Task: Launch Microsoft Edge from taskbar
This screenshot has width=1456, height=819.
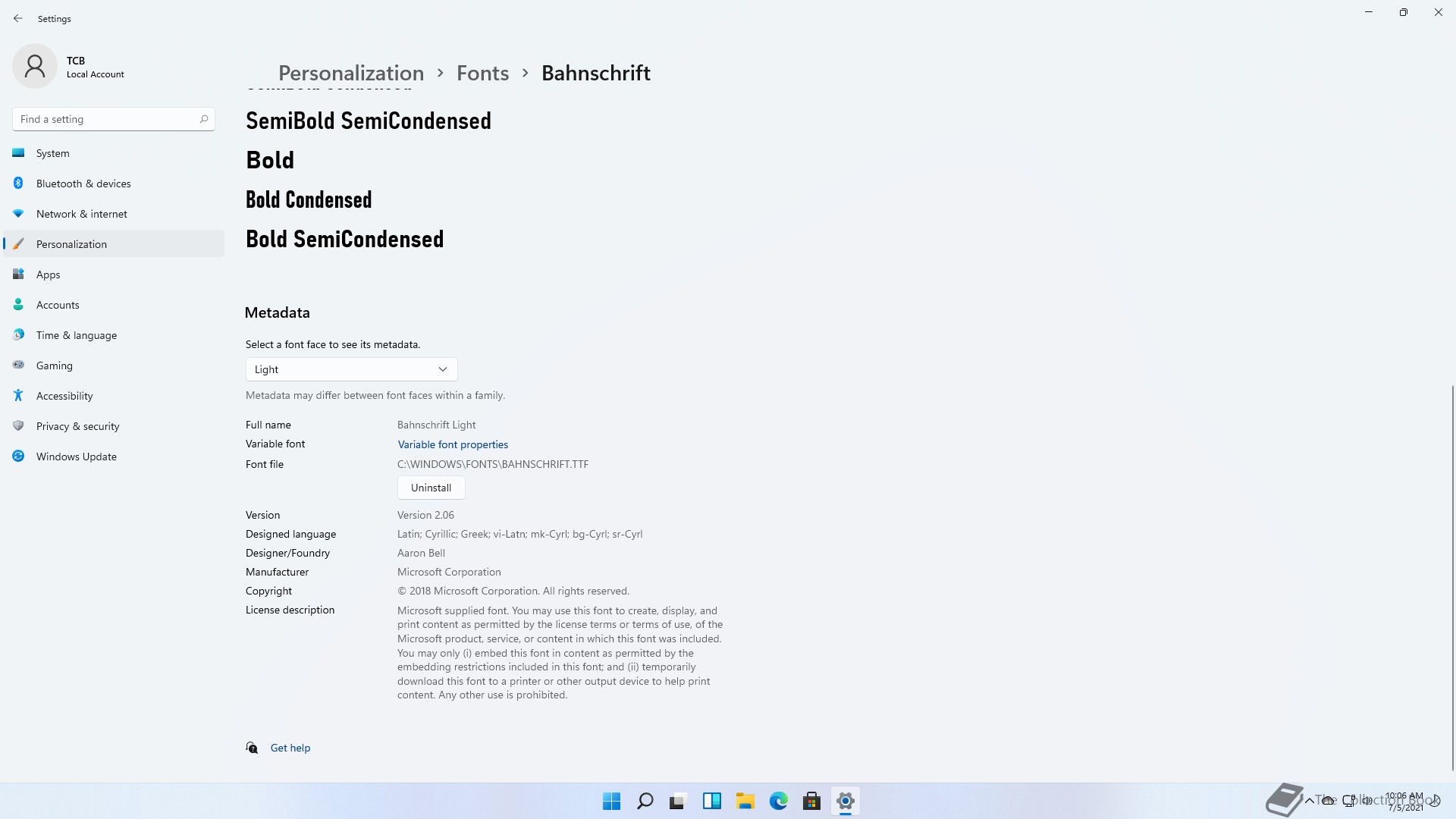Action: tap(779, 801)
